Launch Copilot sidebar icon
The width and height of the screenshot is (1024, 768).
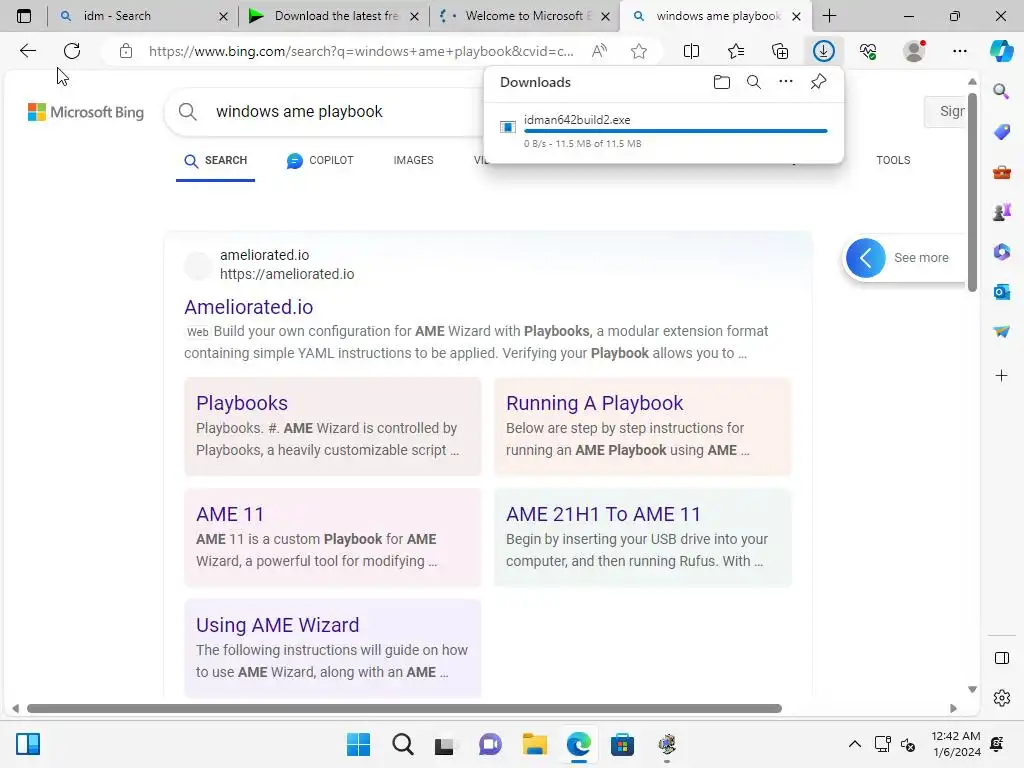(x=1001, y=51)
